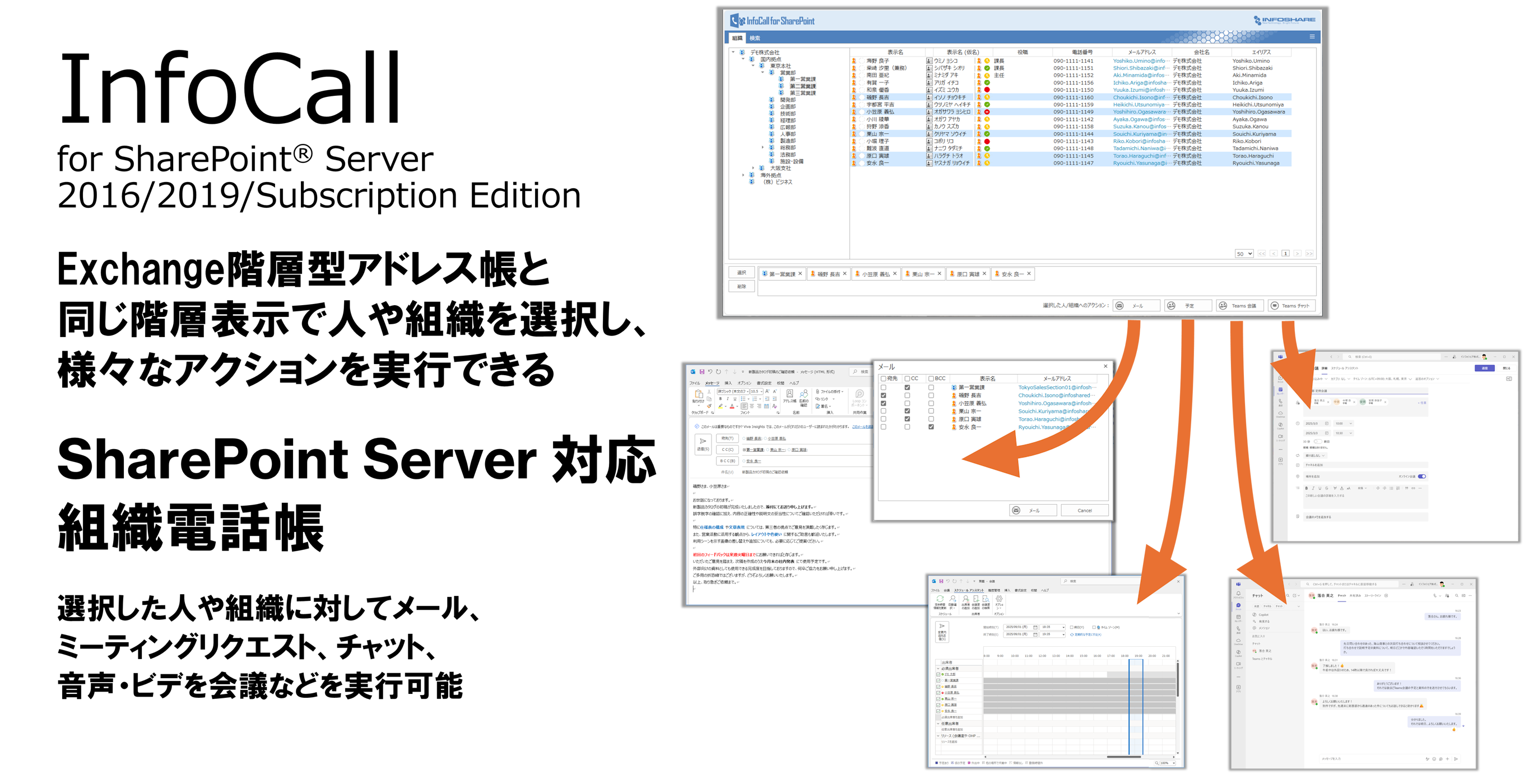Uncheck CC checkbox for 第一営業課 row

pos(907,388)
